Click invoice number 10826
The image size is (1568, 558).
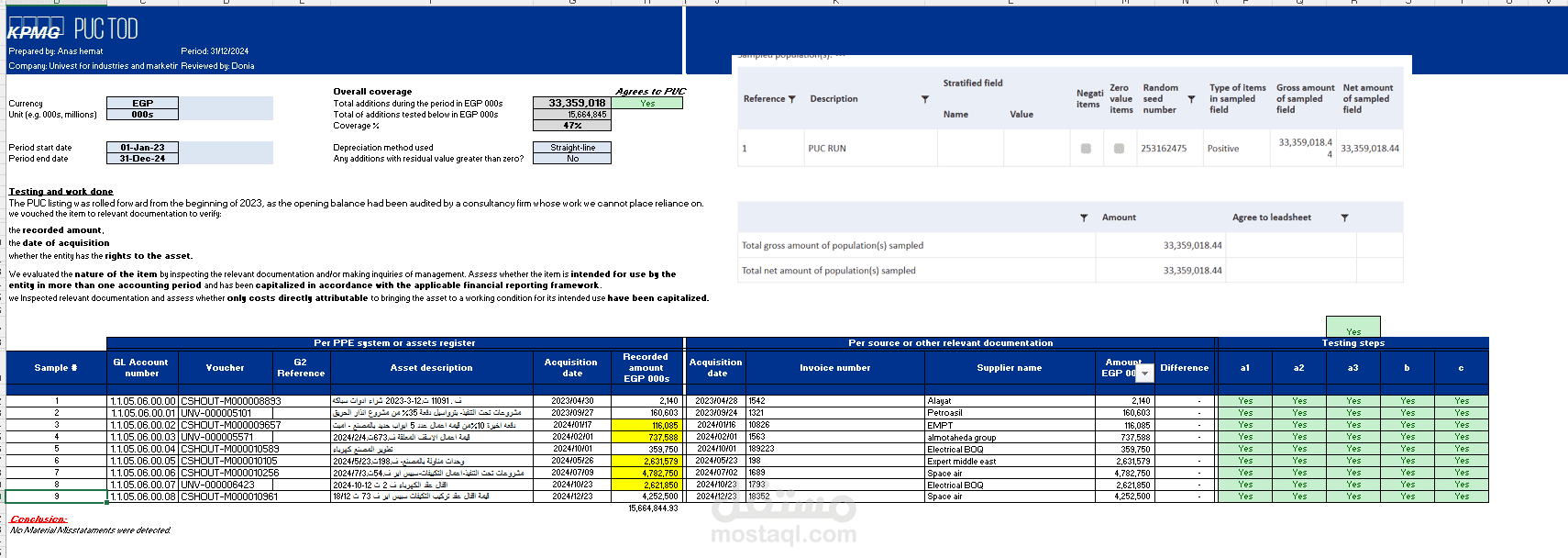pos(759,425)
